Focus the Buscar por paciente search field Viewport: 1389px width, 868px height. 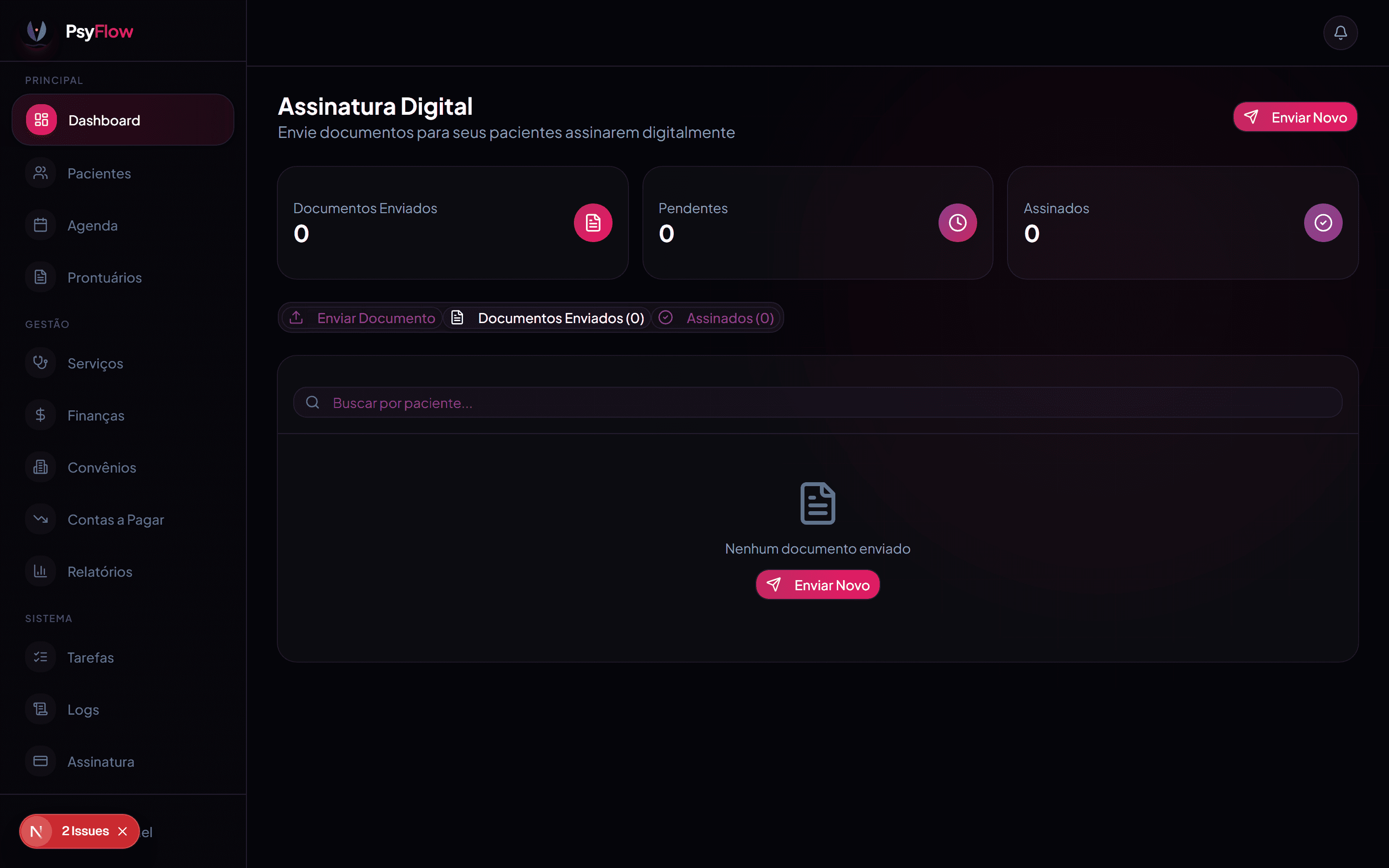point(817,403)
